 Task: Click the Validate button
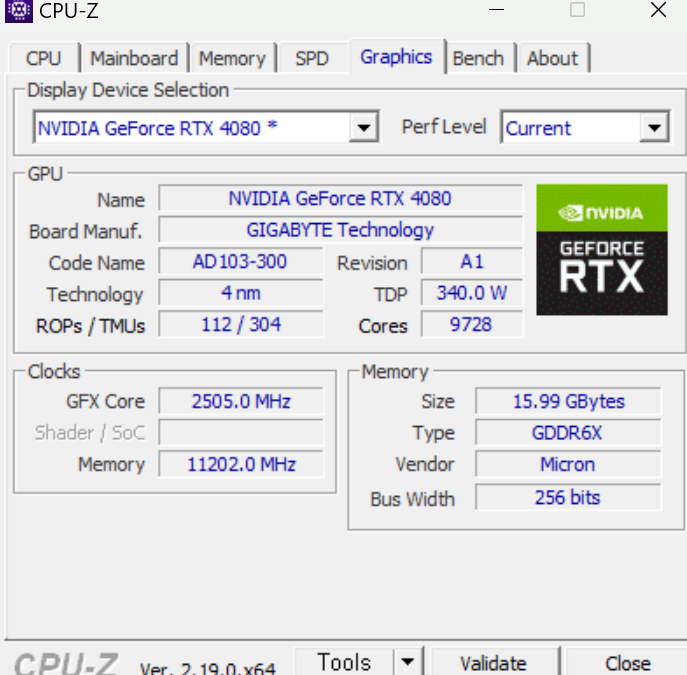click(493, 663)
